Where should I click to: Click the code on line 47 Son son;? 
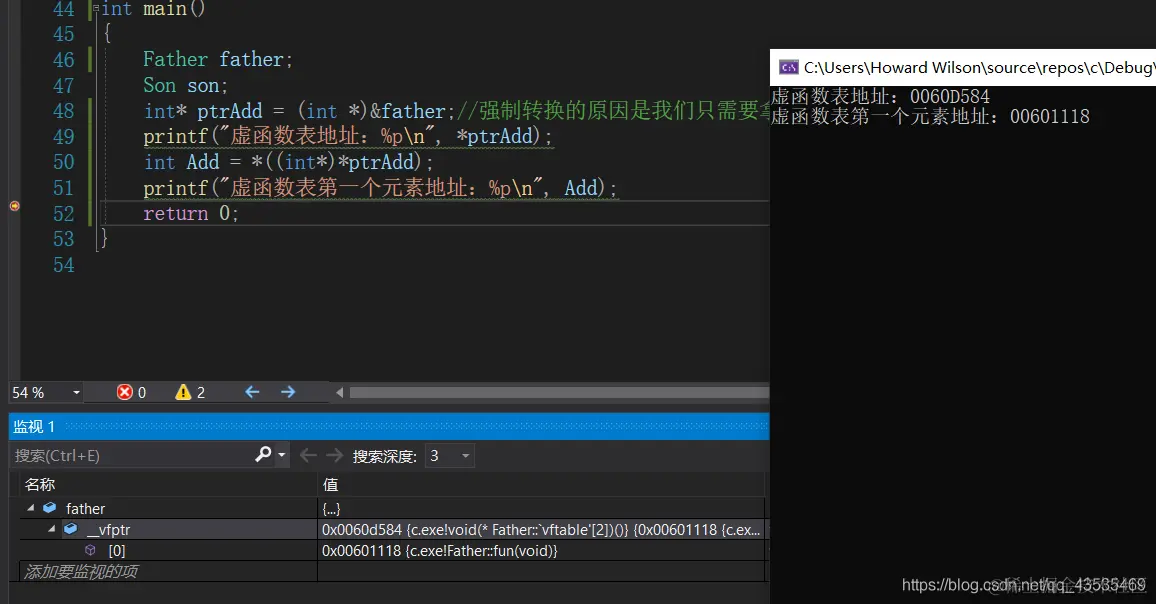(x=185, y=86)
